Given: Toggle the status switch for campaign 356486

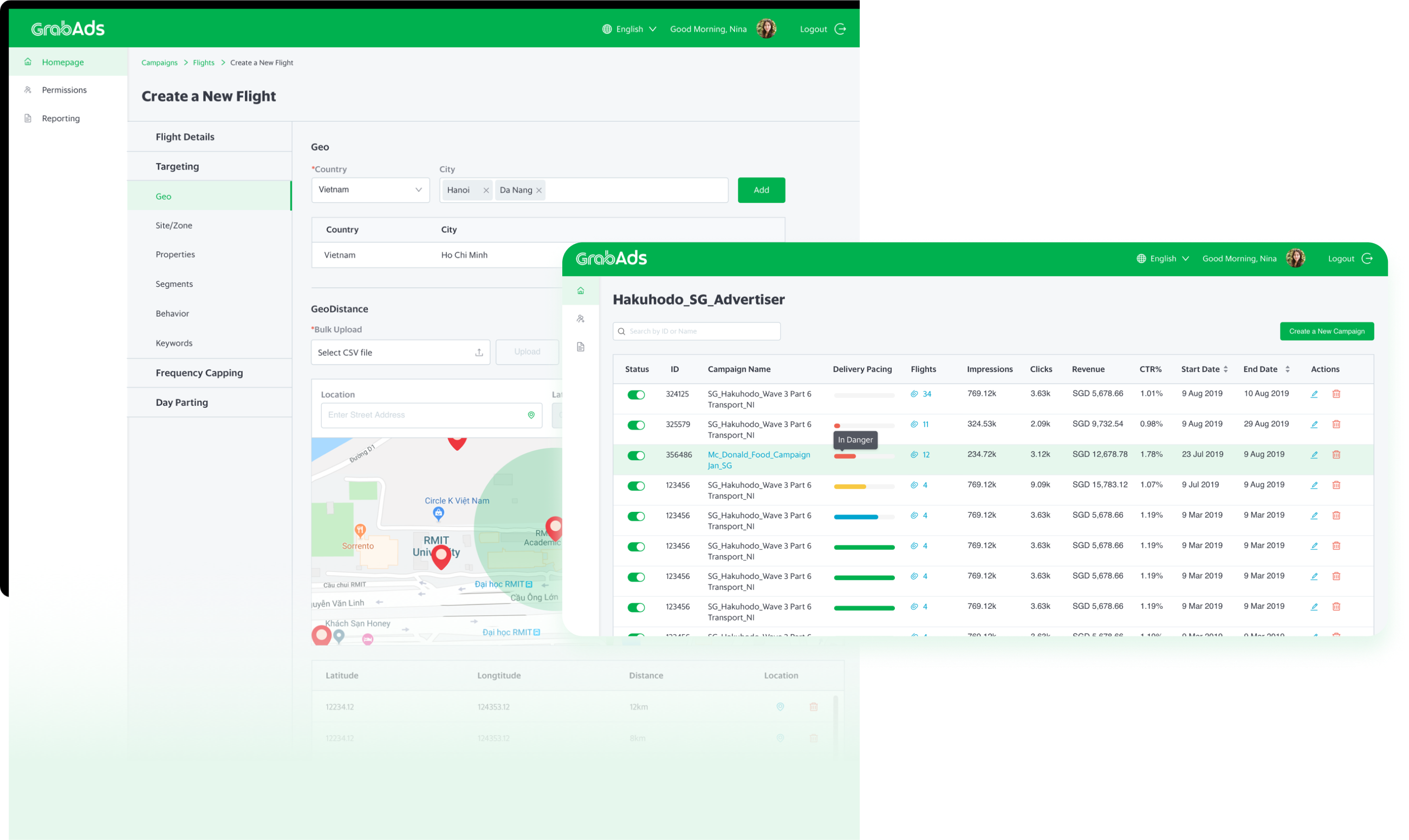Looking at the screenshot, I should tap(637, 455).
